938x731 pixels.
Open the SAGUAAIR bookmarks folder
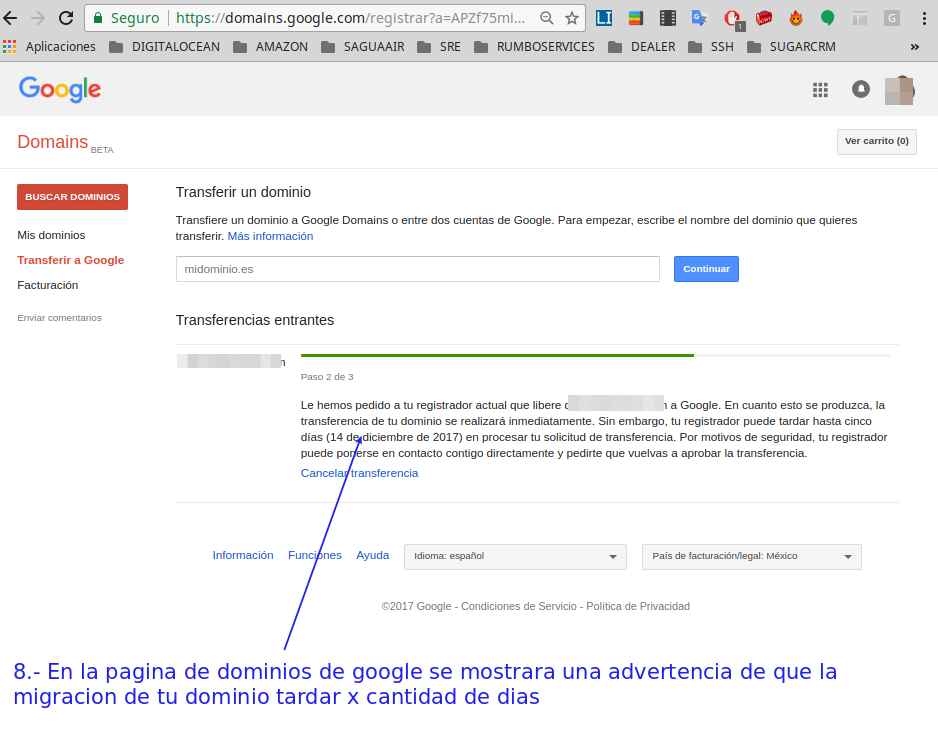click(363, 47)
